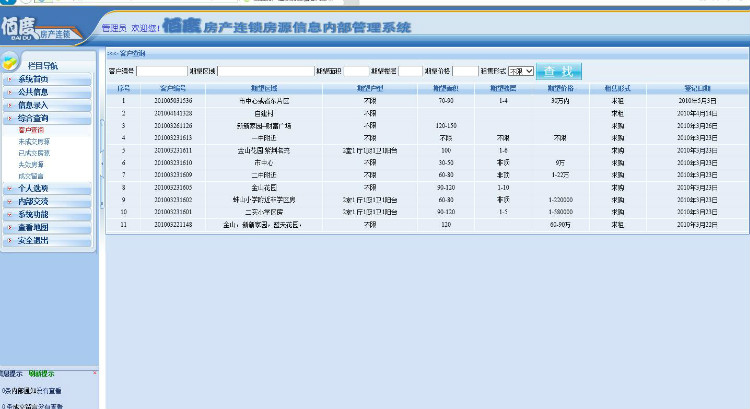The width and height of the screenshot is (750, 409).
Task: Collapse the 综合查询 section
Action: [47, 118]
